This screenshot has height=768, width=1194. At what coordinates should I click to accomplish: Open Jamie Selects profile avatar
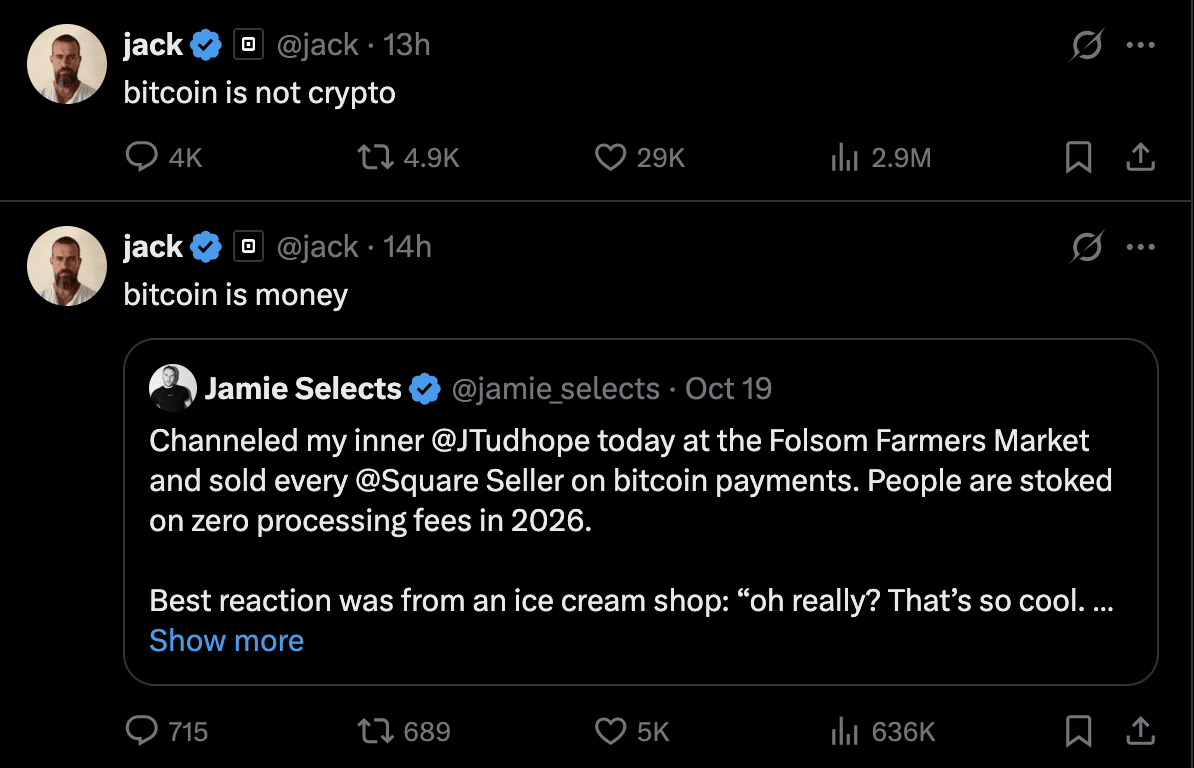coord(172,388)
